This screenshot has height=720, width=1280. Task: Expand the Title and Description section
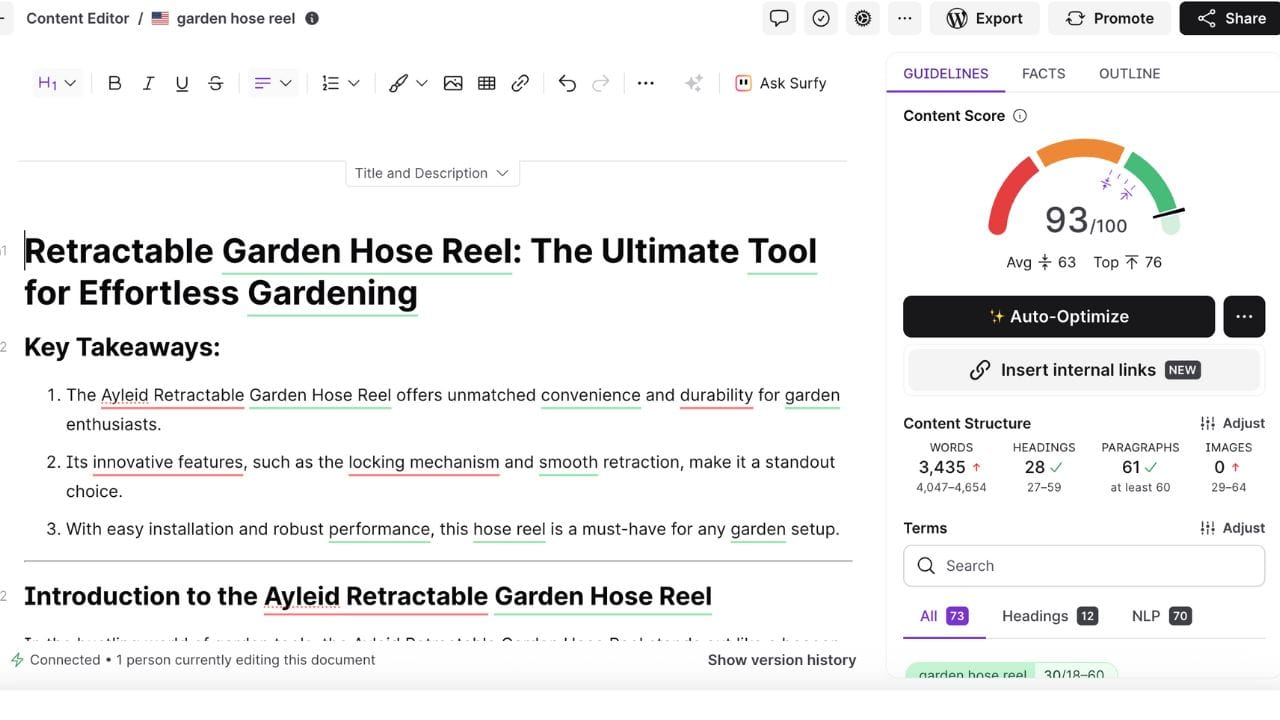[431, 173]
